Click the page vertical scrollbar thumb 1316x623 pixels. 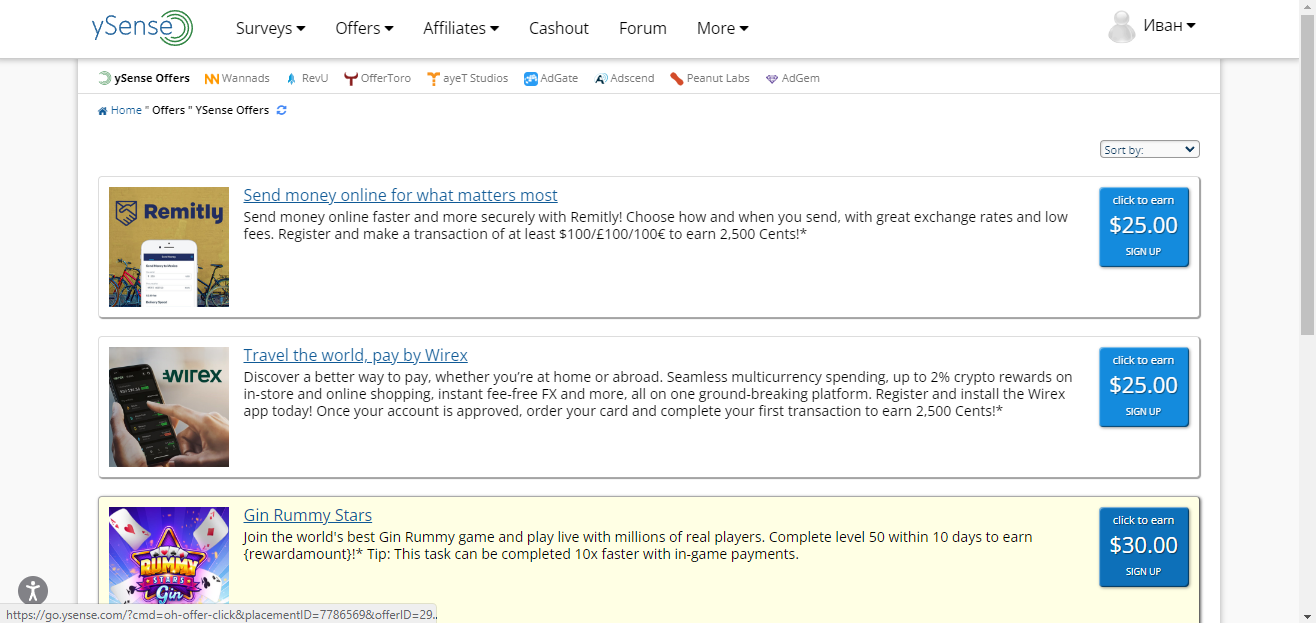1307,176
